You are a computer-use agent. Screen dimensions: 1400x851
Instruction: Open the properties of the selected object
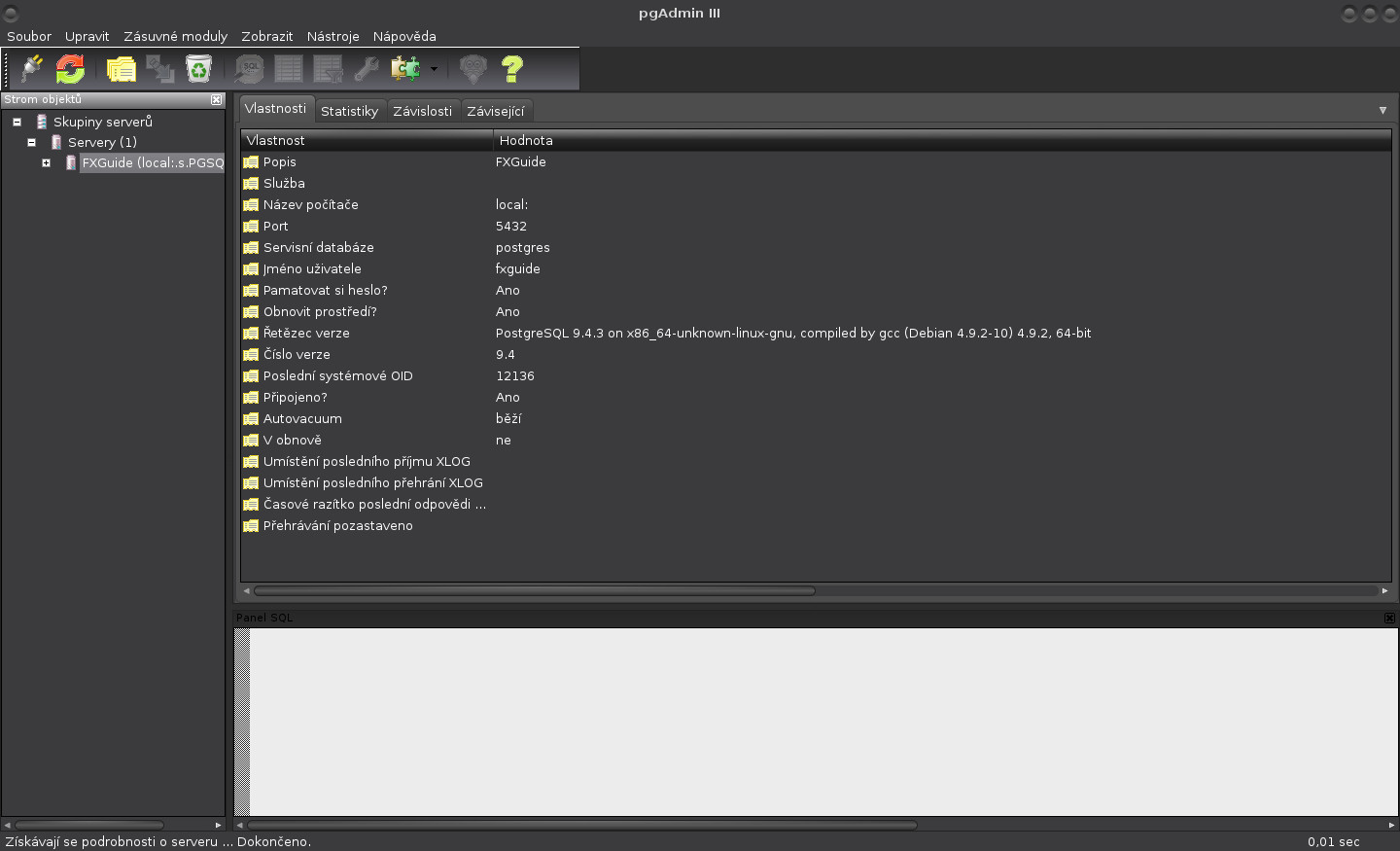coord(120,68)
